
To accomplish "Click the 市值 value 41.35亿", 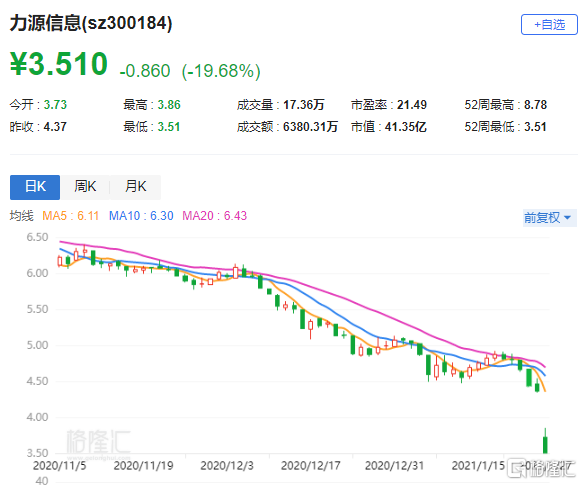I will 405,127.
